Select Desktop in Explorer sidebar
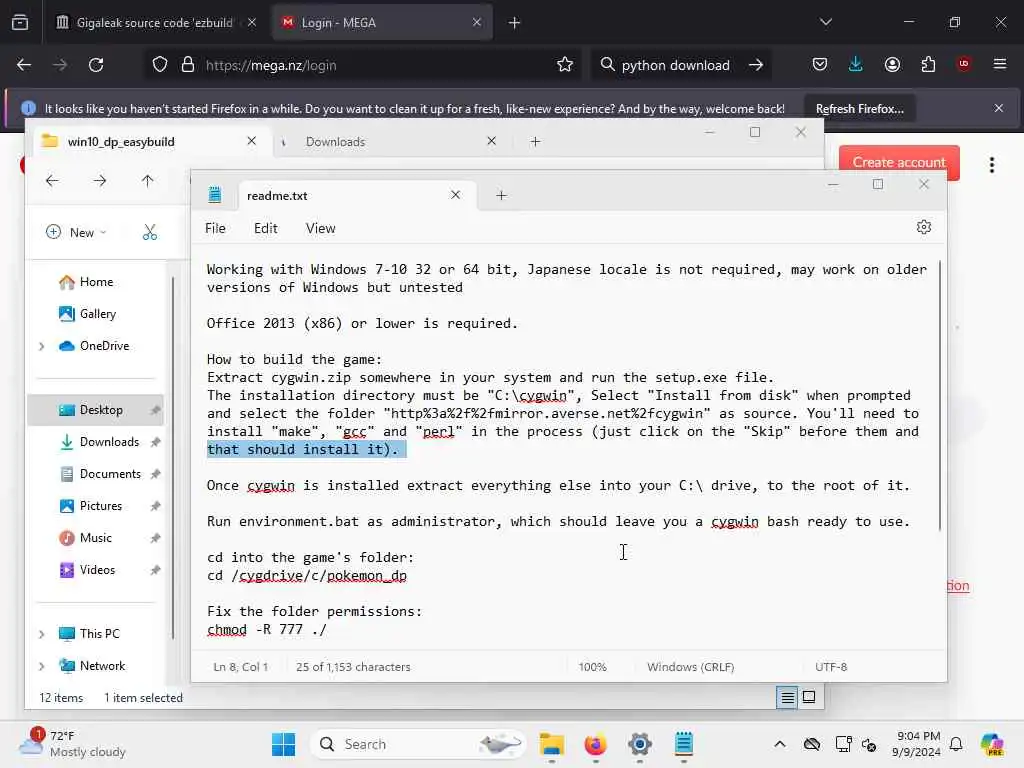The height and width of the screenshot is (768, 1024). click(x=95, y=410)
